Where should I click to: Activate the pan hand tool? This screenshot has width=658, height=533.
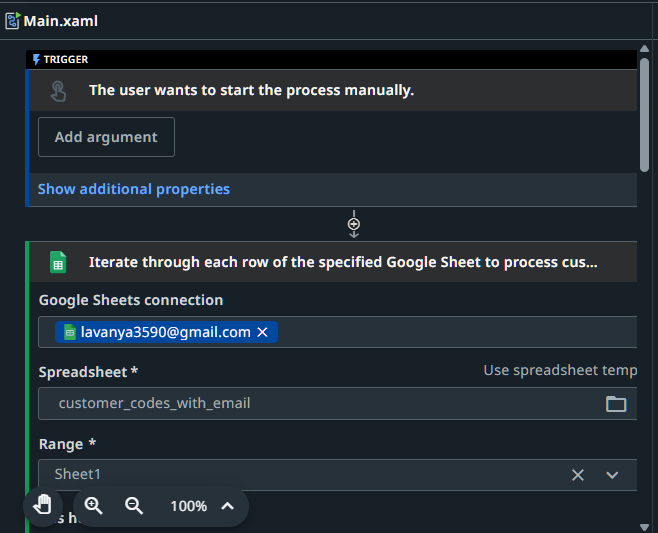click(x=43, y=505)
